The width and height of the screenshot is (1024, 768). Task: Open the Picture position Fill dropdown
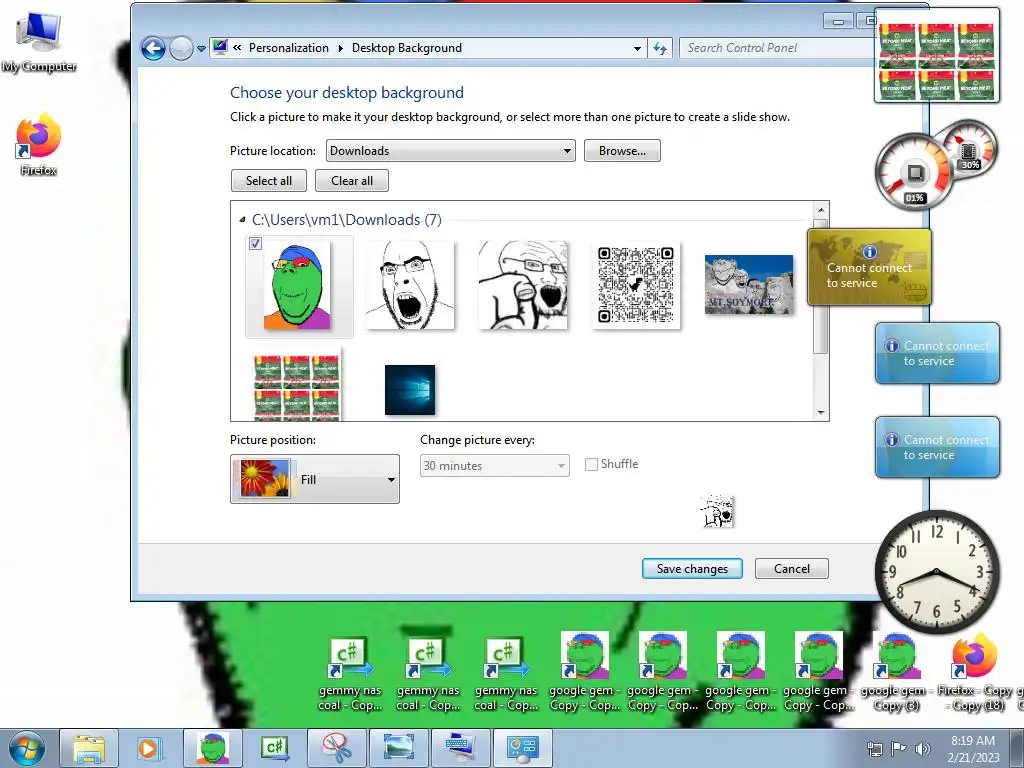tap(315, 479)
